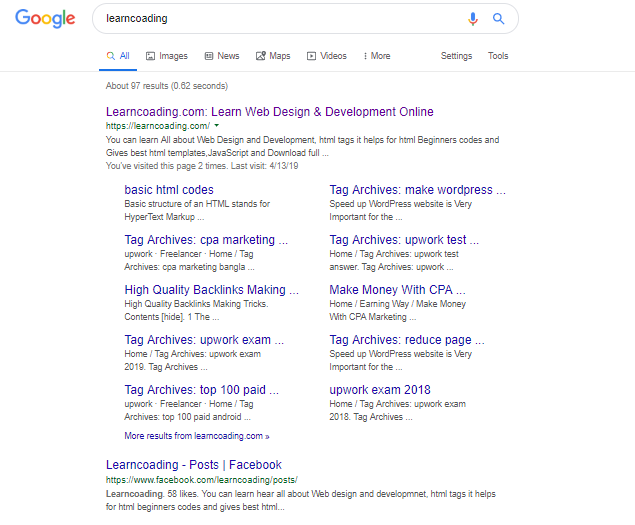This screenshot has height=525, width=635.
Task: Open Tag Archives: make wordpress sitelink
Action: click(418, 190)
